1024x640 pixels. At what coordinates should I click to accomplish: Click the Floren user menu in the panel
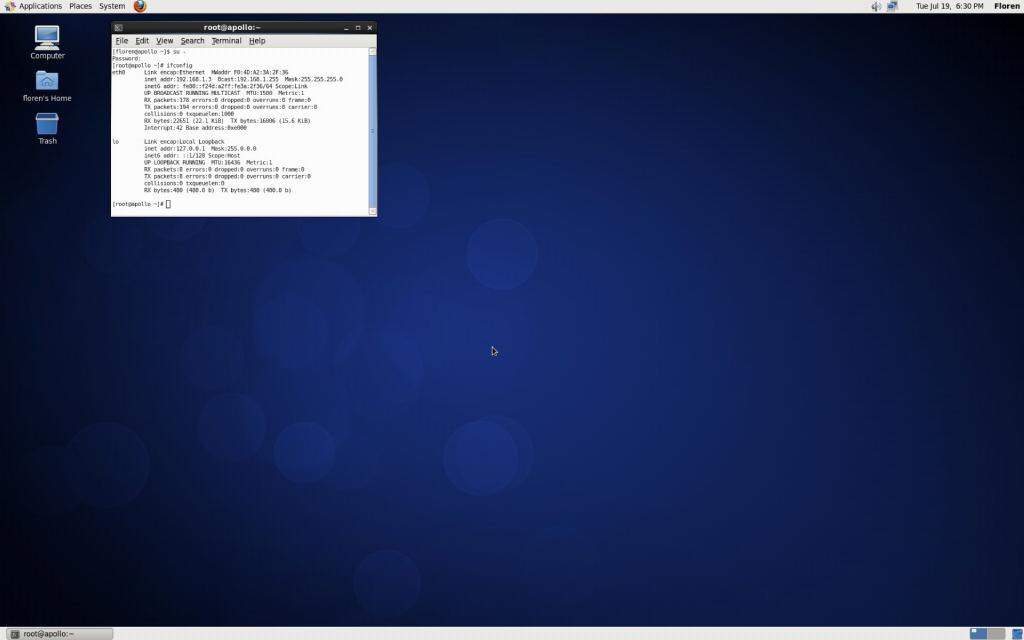tap(1006, 6)
